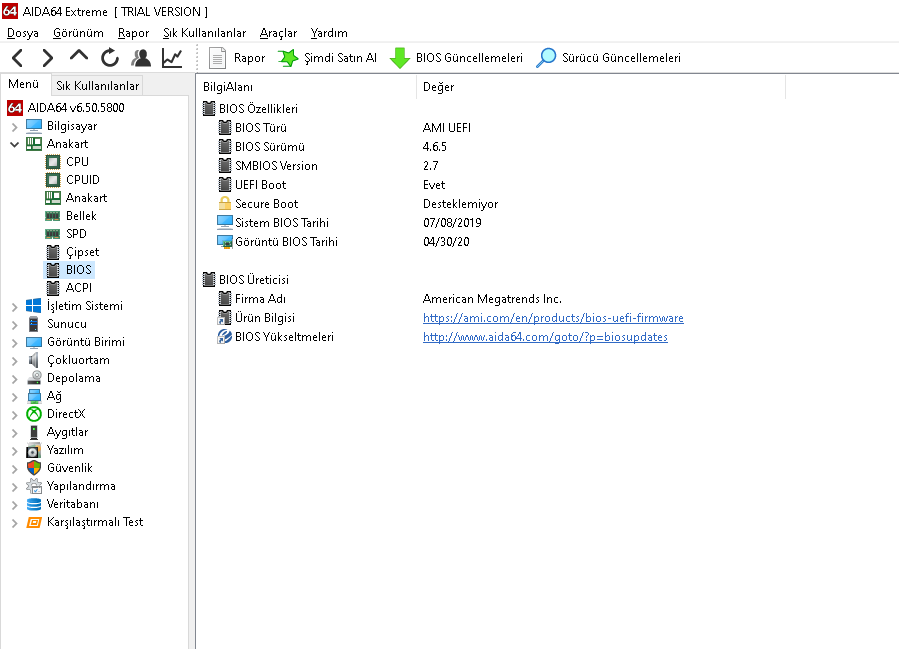Click the İşletim Sistemi Windows logo icon

[x=34, y=306]
